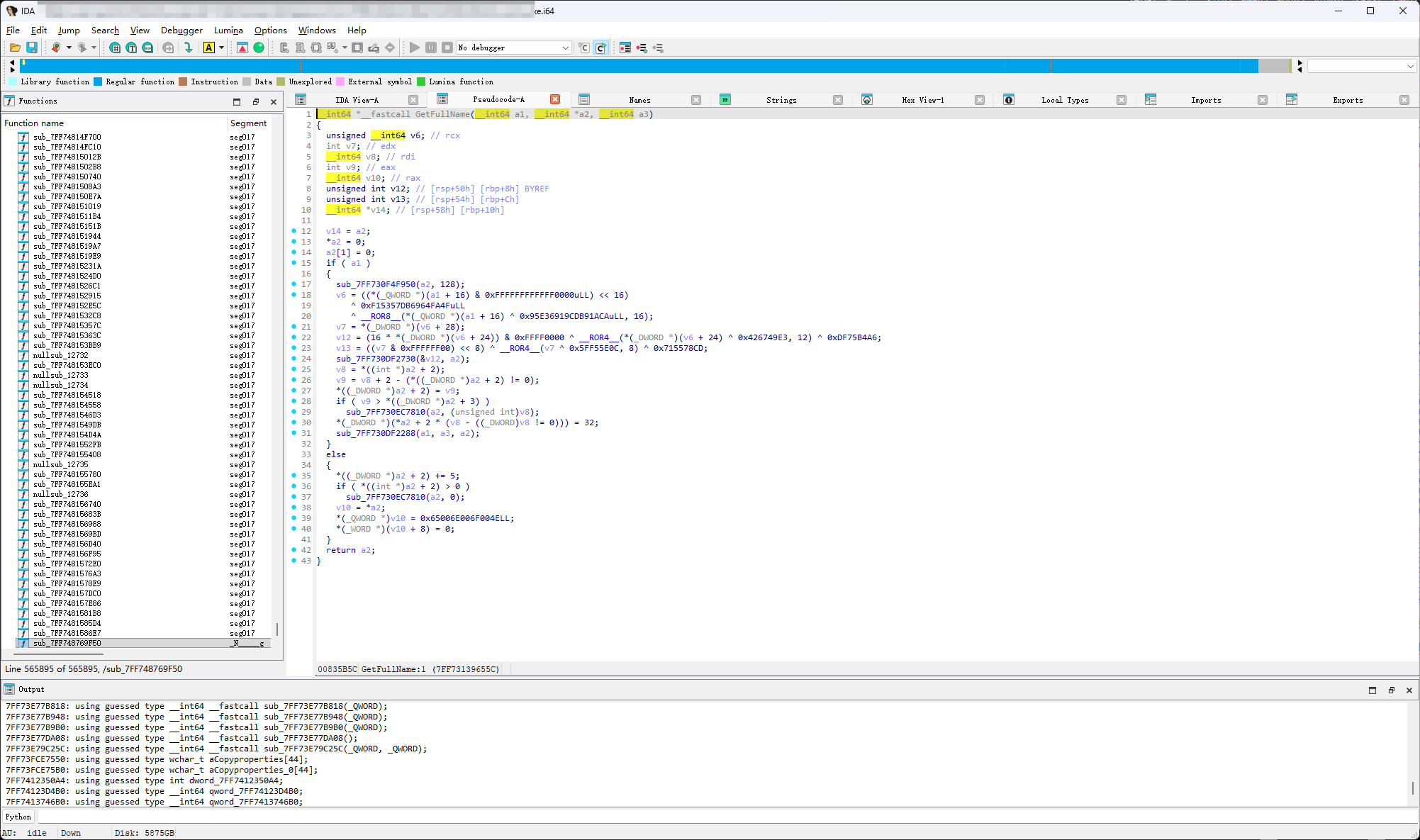Screen dimensions: 1420x840
Task: Select sub_7FF74814F700 in Functions list
Action: click(x=67, y=137)
